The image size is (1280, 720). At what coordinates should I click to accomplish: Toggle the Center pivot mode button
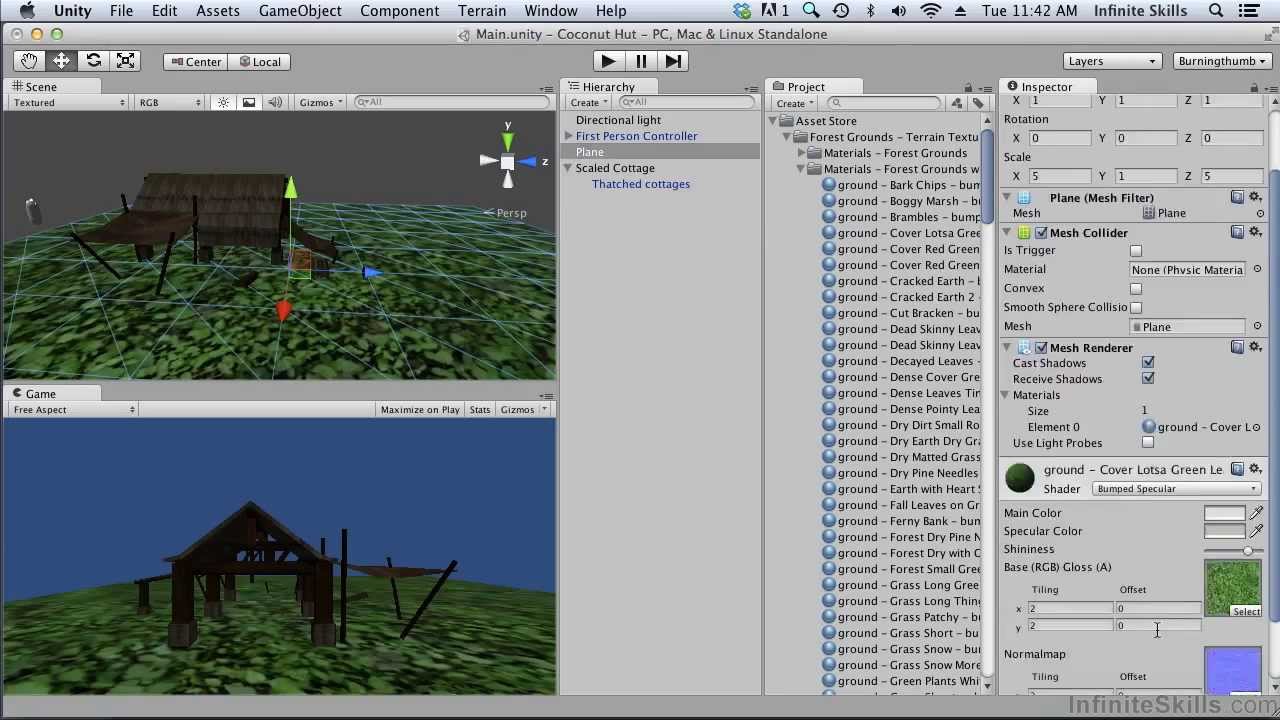pos(195,62)
